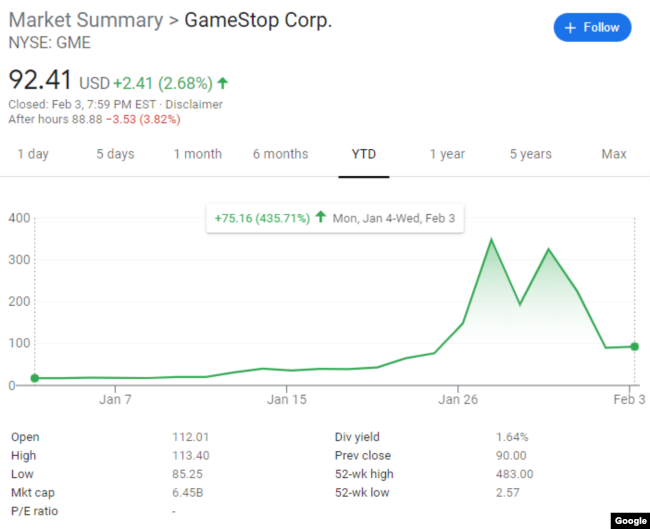This screenshot has width=650, height=529.
Task: Switch to the 5 days range
Action: 115,154
